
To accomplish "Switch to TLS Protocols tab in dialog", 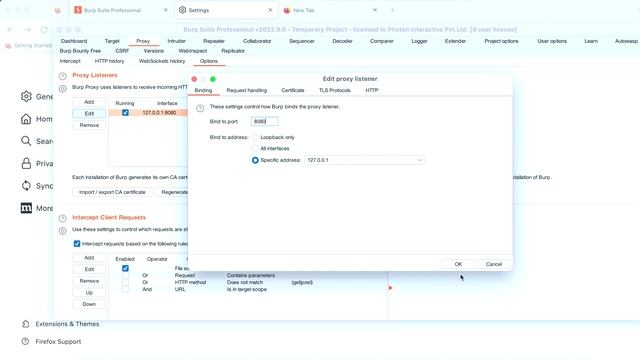I will 335,90.
